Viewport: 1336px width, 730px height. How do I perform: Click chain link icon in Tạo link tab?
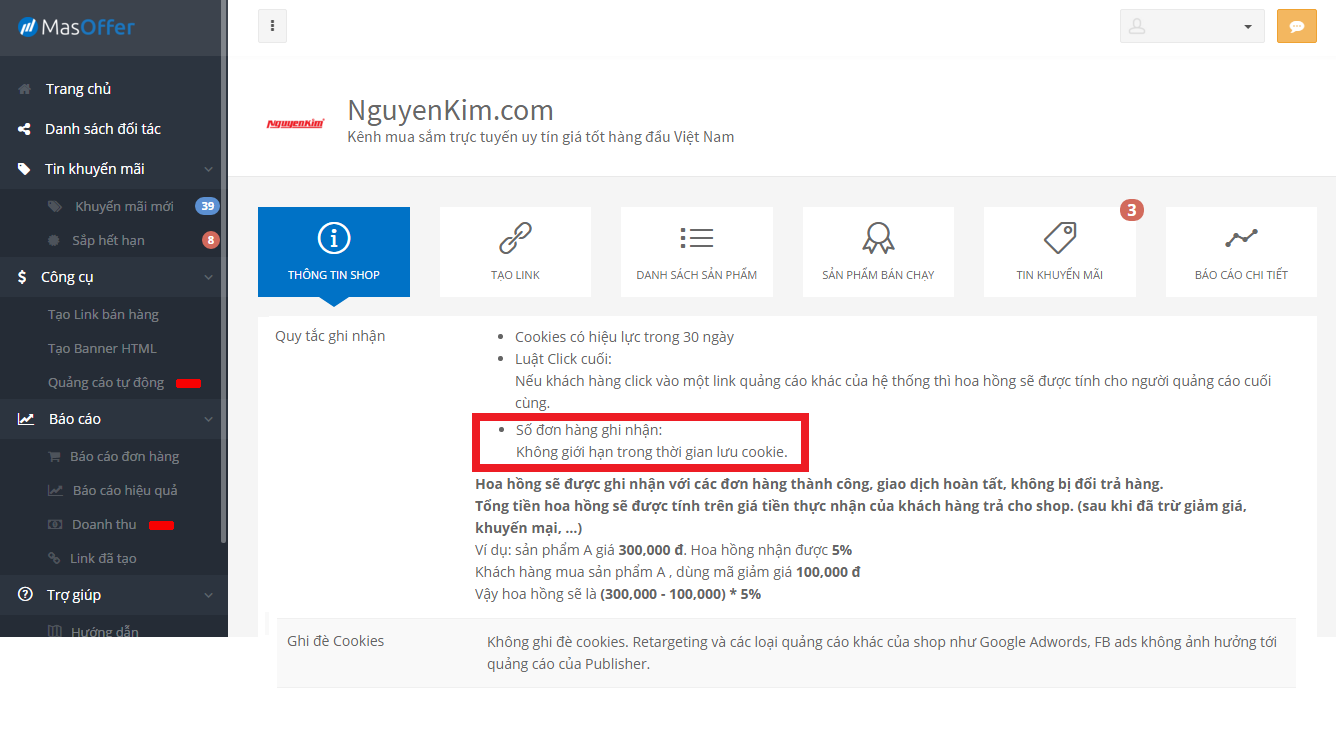click(x=516, y=238)
